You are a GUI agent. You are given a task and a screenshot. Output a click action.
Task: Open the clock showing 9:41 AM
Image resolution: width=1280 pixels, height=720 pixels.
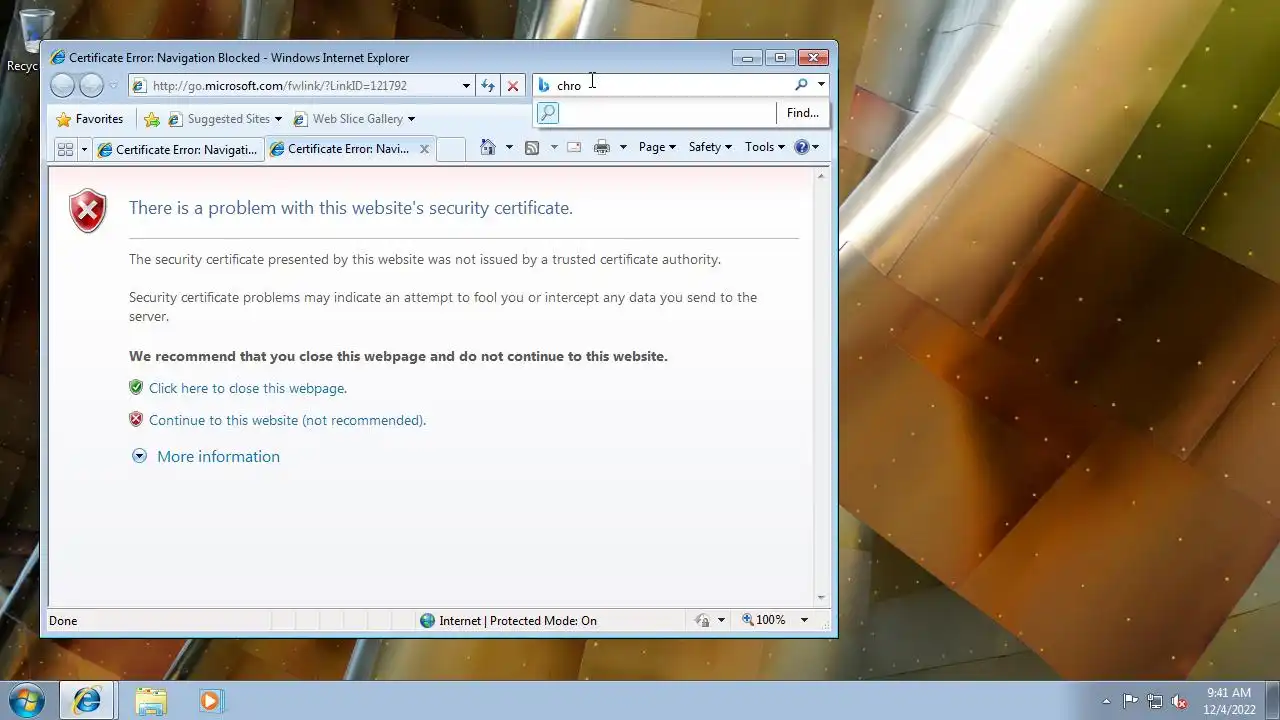click(1229, 700)
